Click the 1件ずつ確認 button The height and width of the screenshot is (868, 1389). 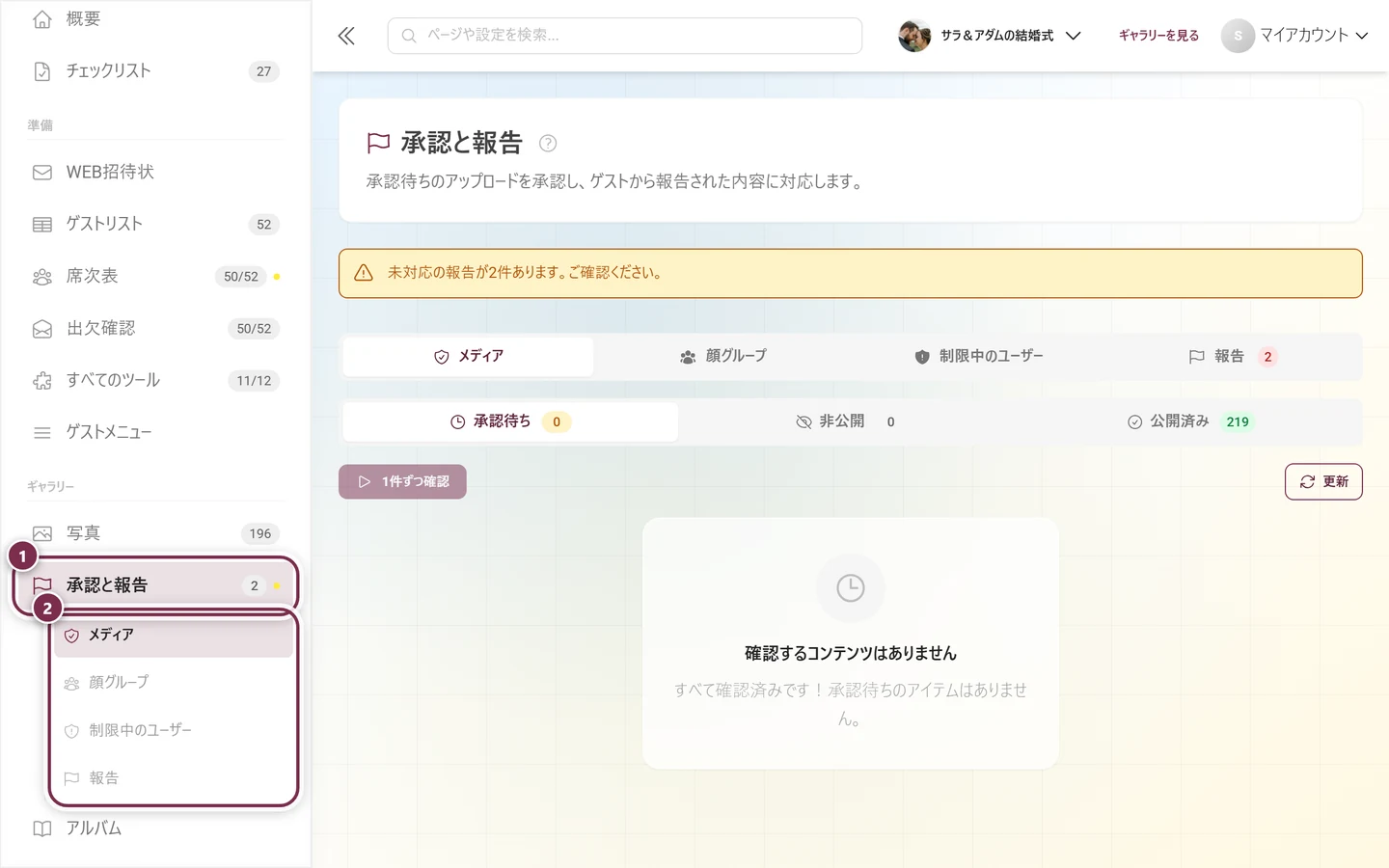[x=402, y=482]
